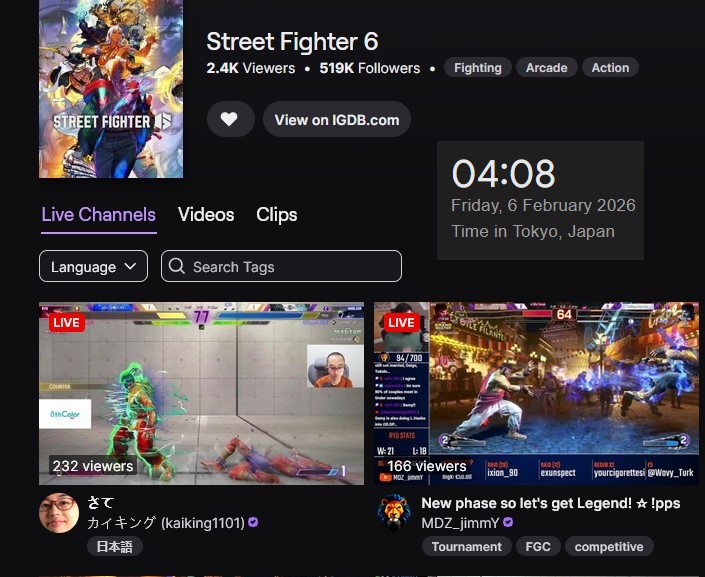
Task: Select the Live Channels tab
Action: tap(98, 215)
